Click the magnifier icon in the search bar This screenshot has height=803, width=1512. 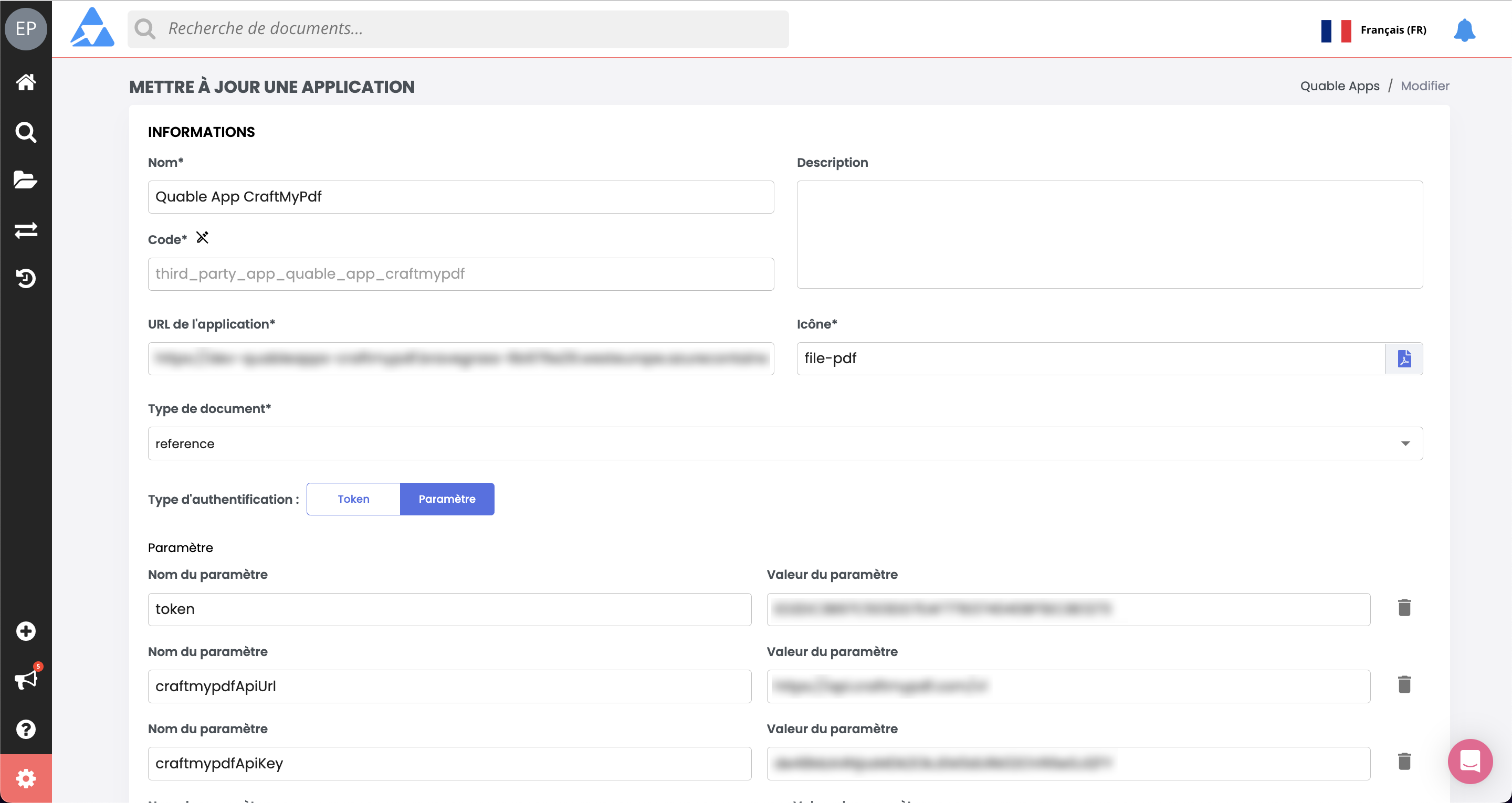145,29
